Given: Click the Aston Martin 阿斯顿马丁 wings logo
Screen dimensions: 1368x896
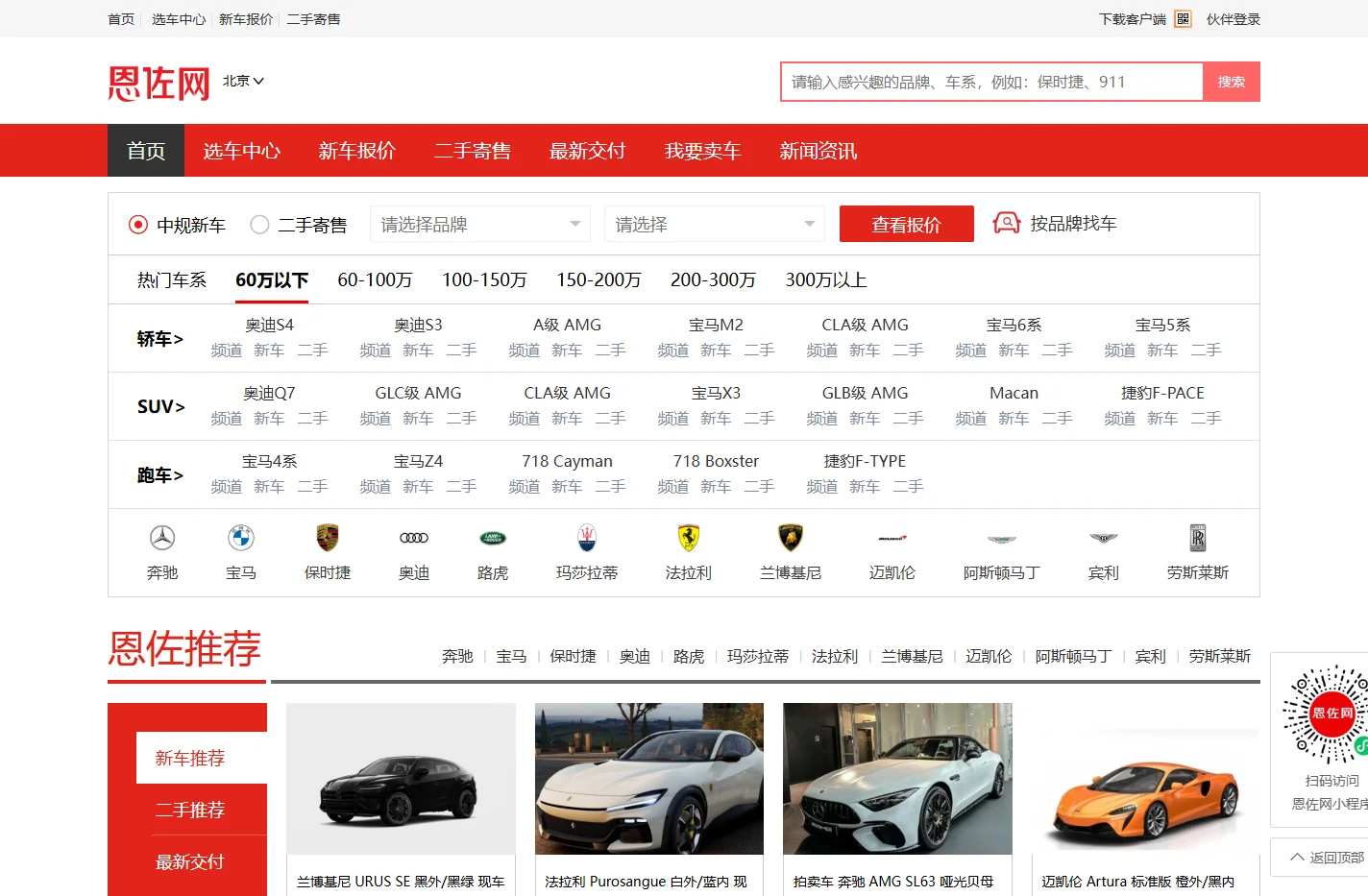Looking at the screenshot, I should (1002, 539).
